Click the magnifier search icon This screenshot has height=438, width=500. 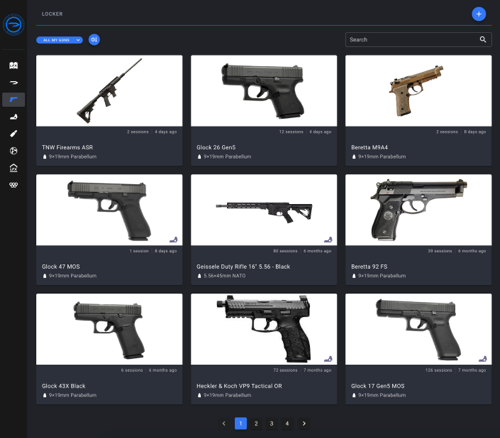pos(483,39)
